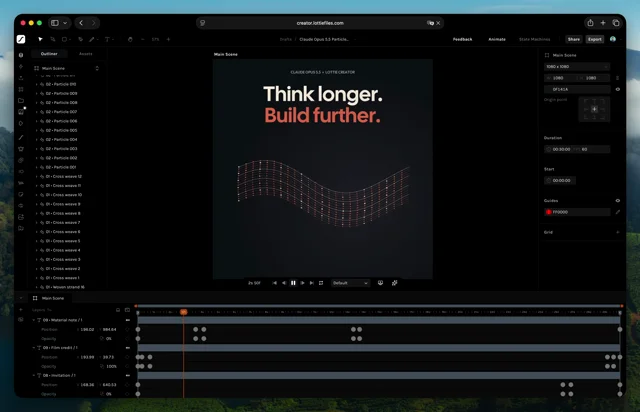Open the user profile avatar menu

click(613, 39)
